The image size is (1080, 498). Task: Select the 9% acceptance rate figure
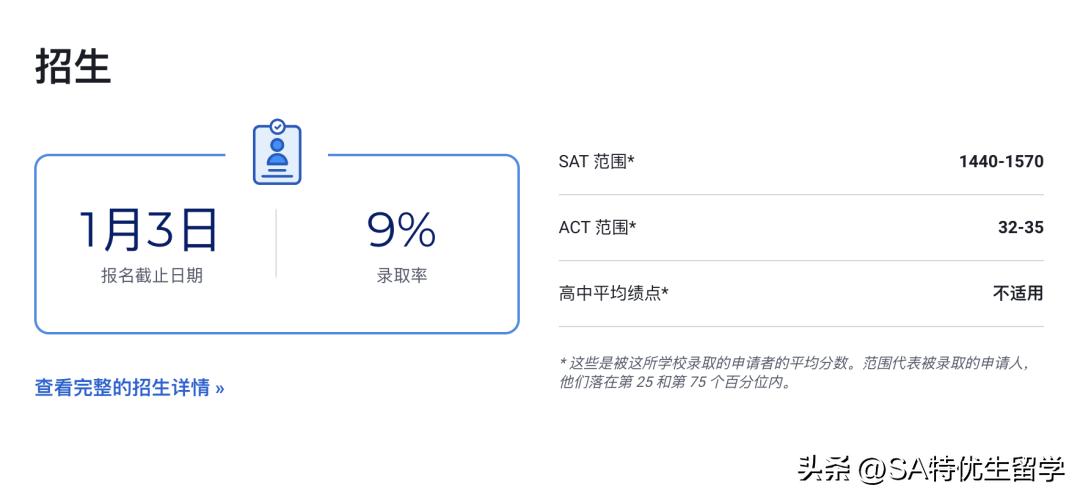tap(401, 231)
